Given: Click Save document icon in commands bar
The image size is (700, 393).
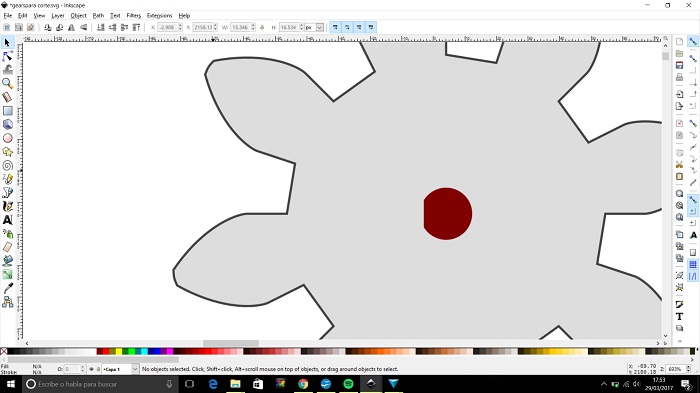Looking at the screenshot, I should pyautogui.click(x=679, y=65).
